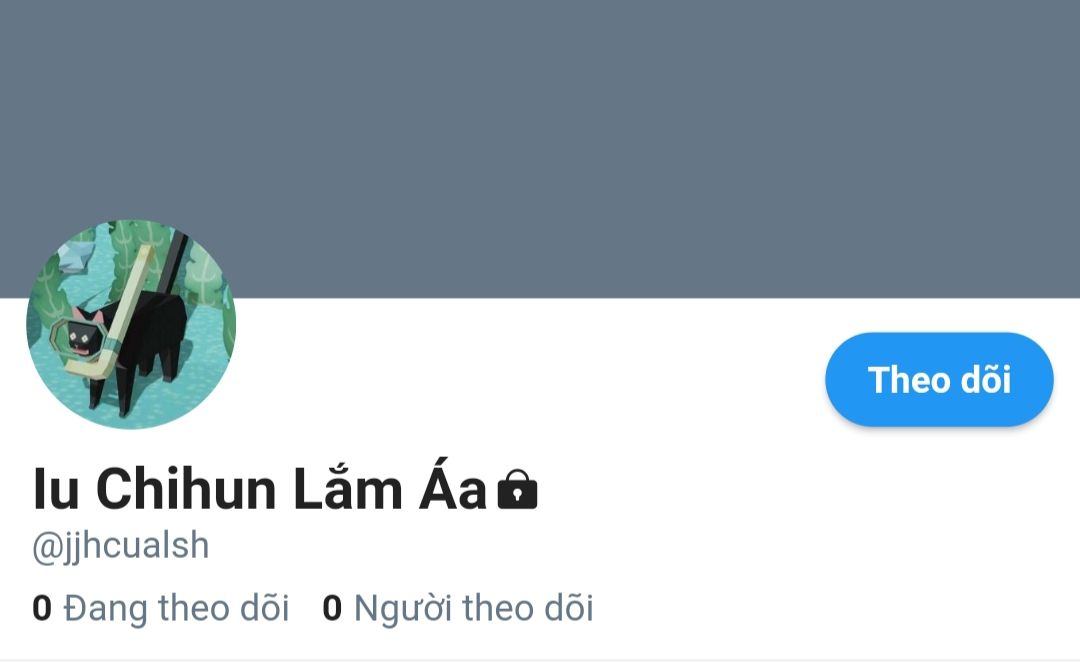Click the 0 count before Người theo dõi

coord(332,608)
